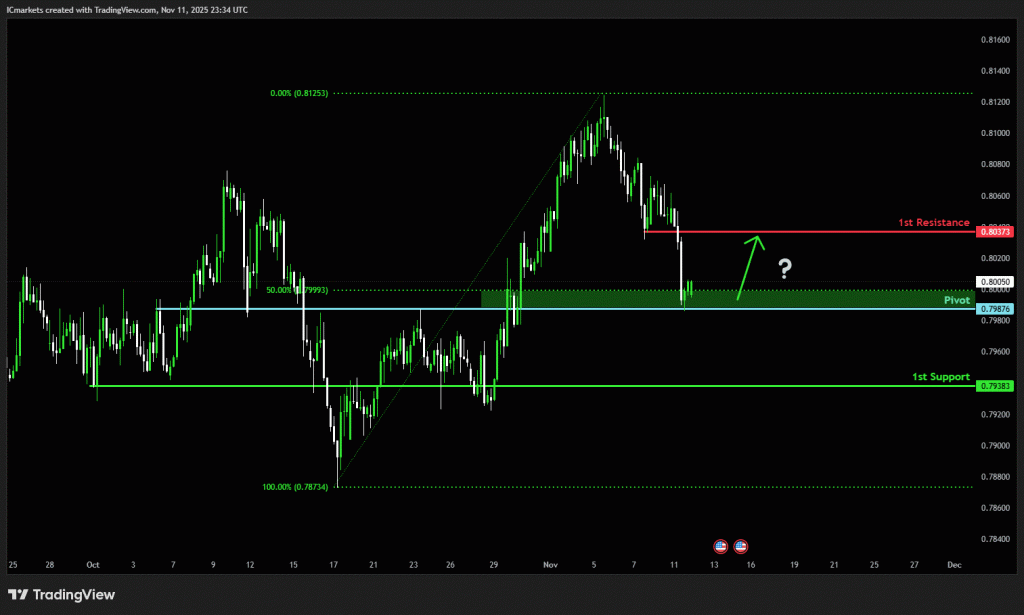Click the Dec label on the time axis
This screenshot has height=615, width=1024.
point(954,565)
